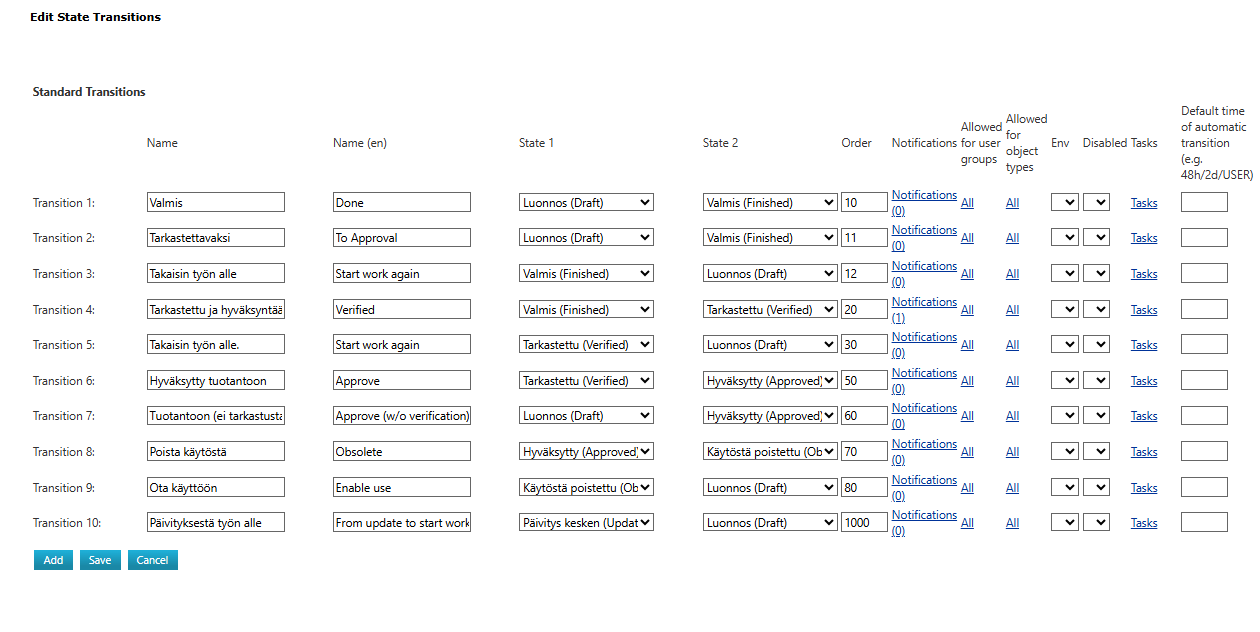The width and height of the screenshot is (1260, 632).
Task: Click default time field for Transition 5
Action: pos(1204,345)
